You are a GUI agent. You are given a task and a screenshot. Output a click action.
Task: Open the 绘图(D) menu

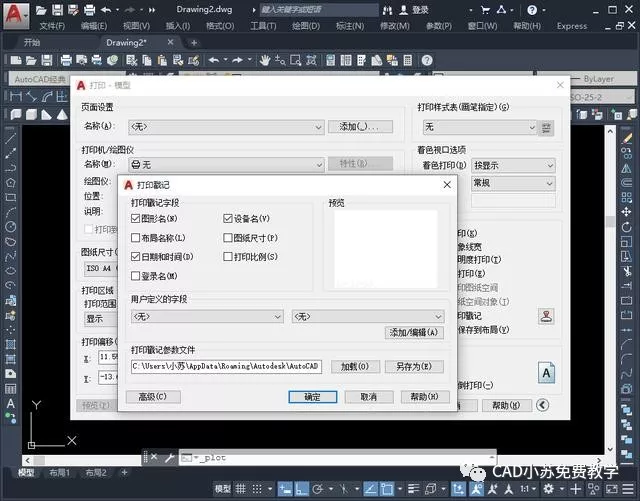pyautogui.click(x=306, y=26)
